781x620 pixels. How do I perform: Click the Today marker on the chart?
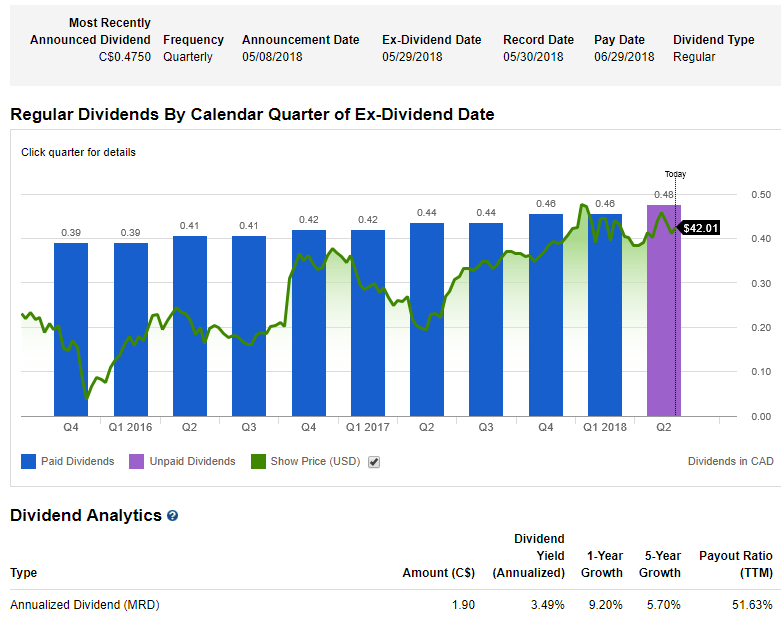[x=676, y=174]
